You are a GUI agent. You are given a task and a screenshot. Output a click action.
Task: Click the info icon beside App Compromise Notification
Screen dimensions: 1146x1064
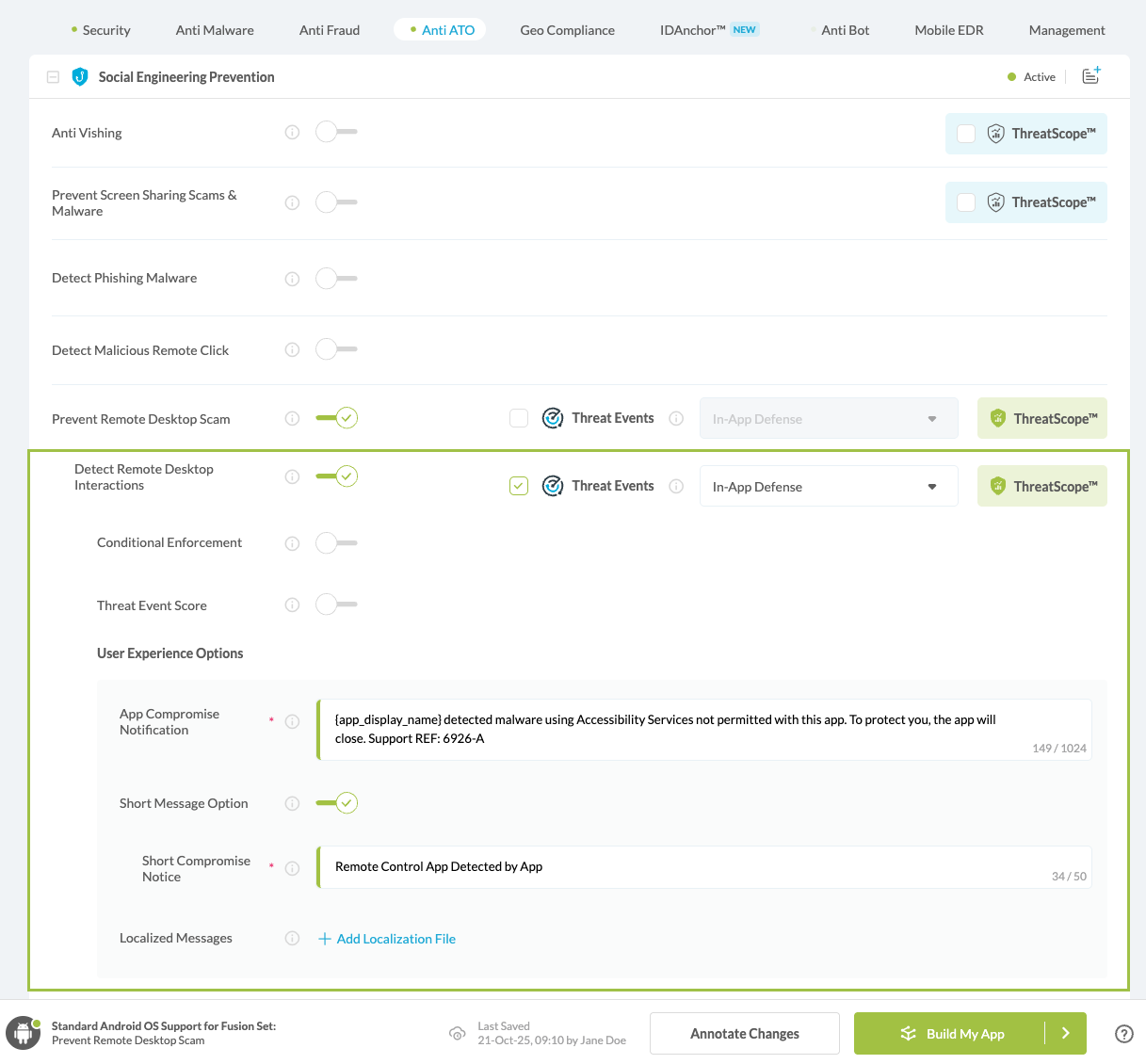pyautogui.click(x=292, y=721)
